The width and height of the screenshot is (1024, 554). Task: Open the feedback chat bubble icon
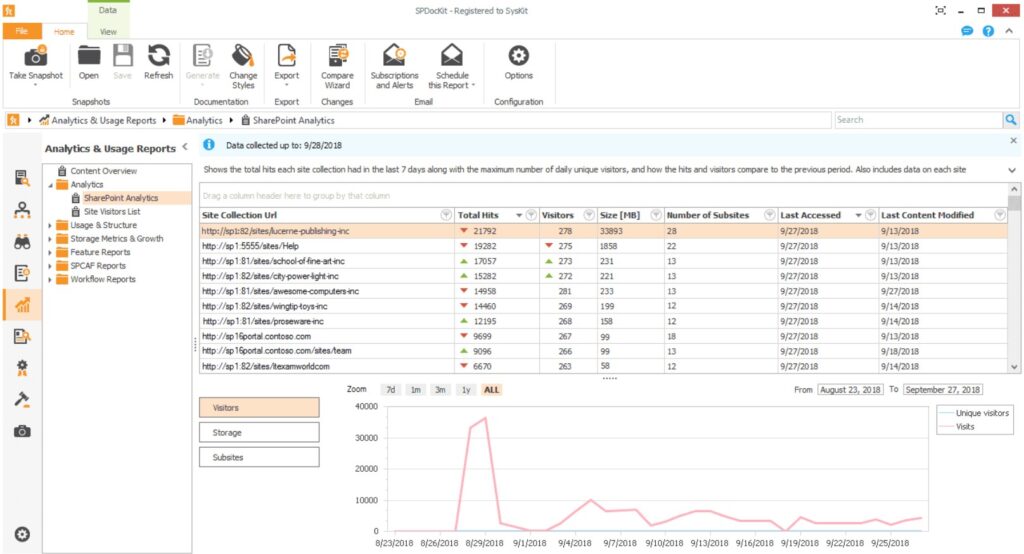[967, 31]
